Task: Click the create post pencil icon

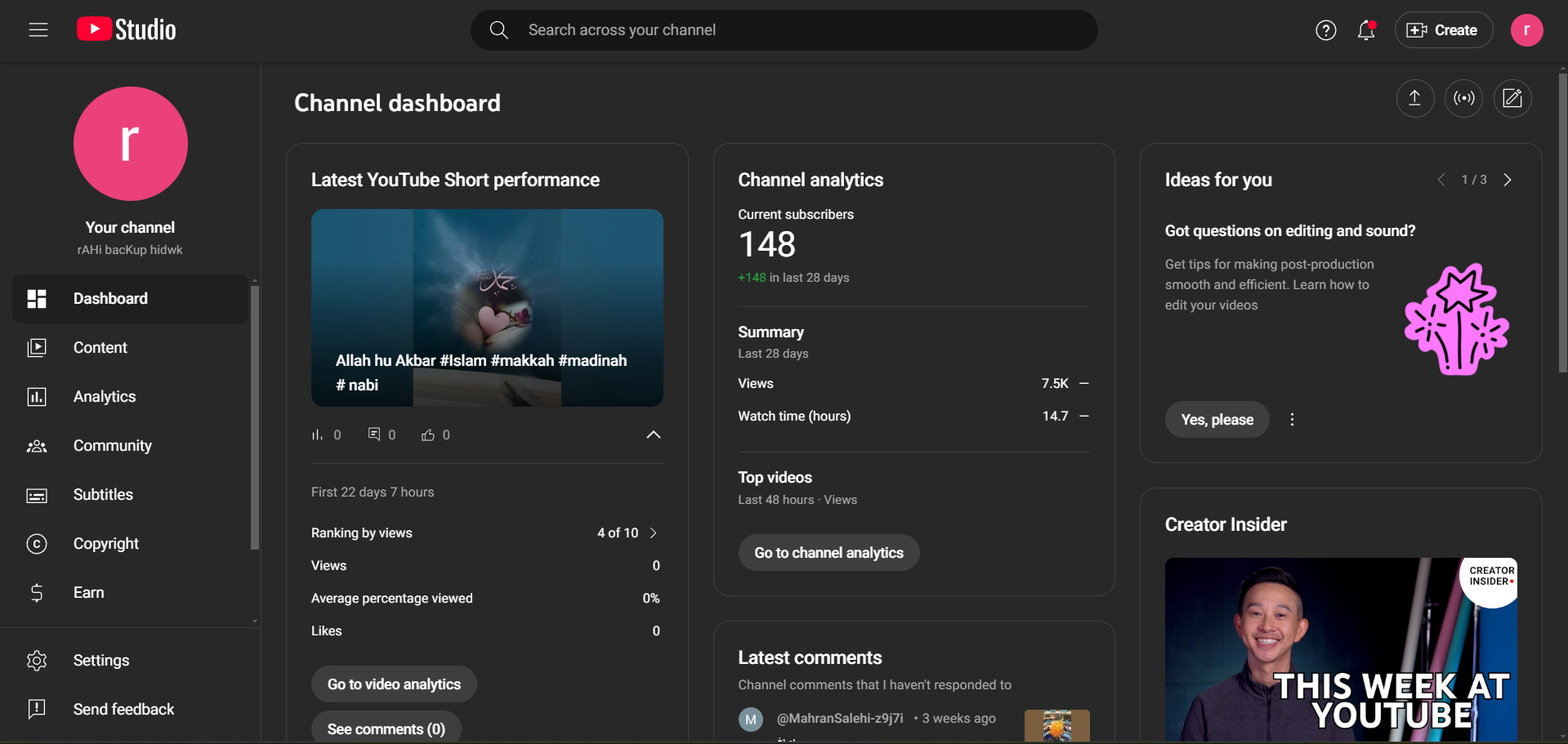Action: tap(1512, 99)
